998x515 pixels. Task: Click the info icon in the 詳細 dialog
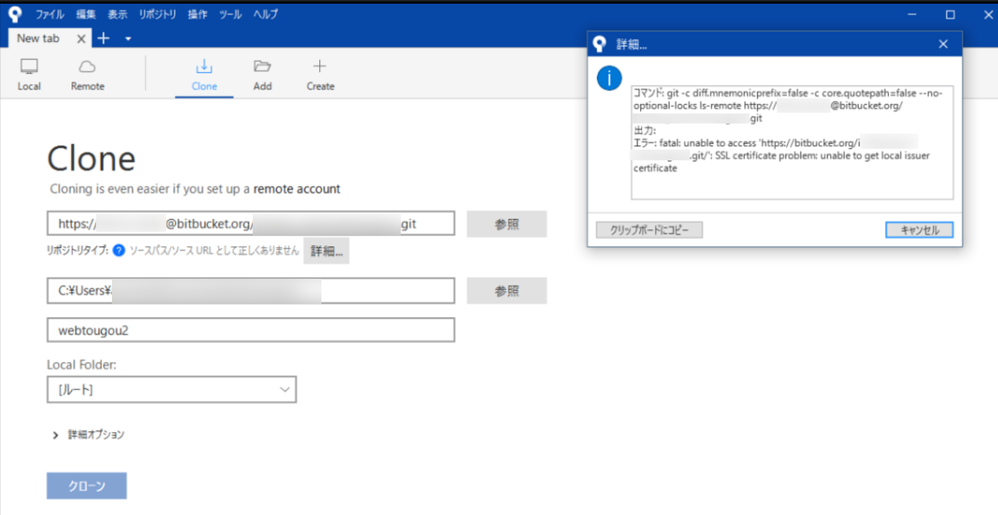click(609, 79)
